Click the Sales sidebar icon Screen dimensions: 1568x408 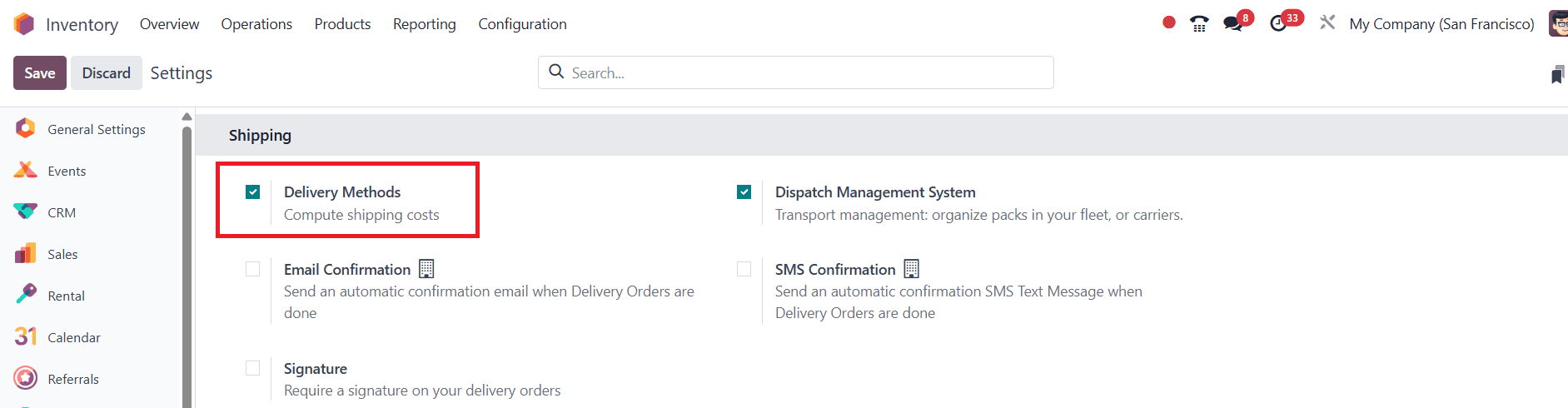pos(26,253)
